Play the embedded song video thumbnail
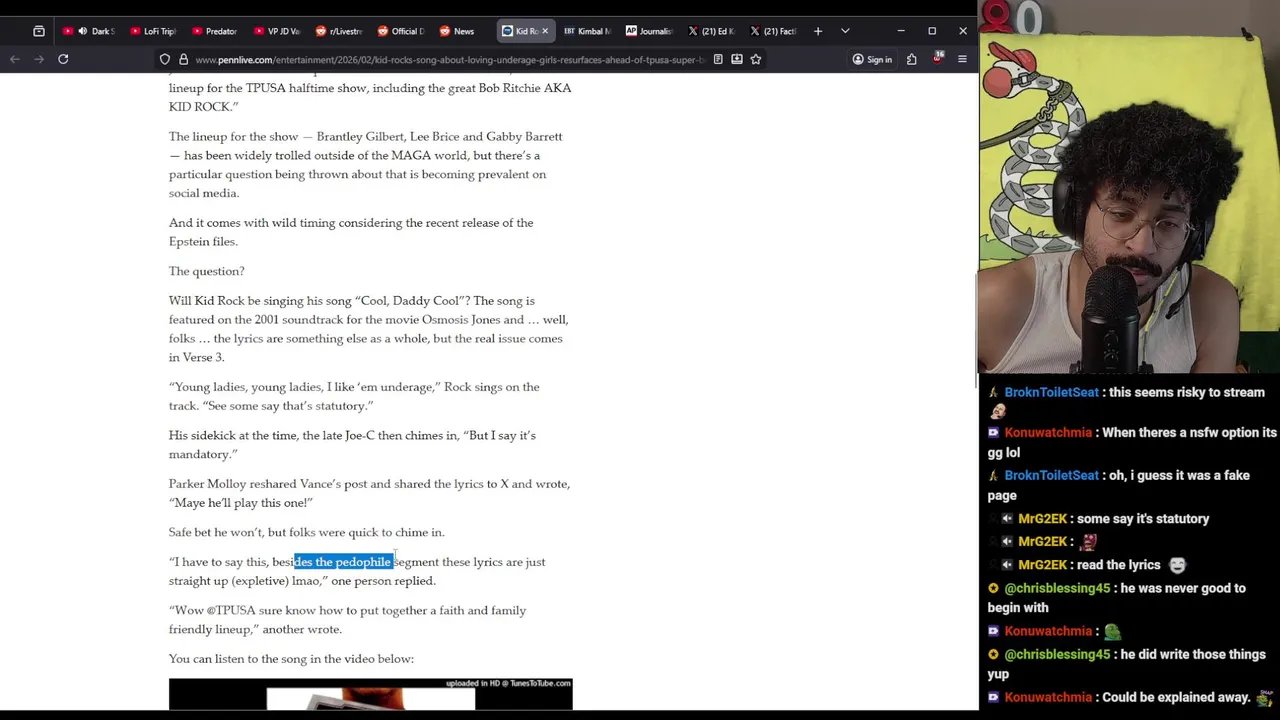1280x720 pixels. pos(370,694)
